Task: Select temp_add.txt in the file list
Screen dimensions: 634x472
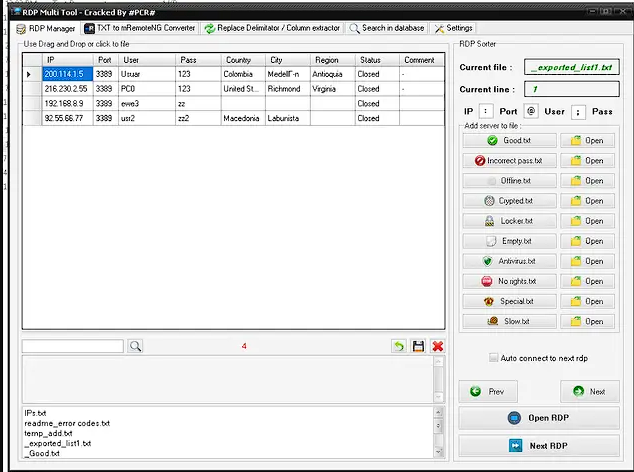Action: (49, 433)
